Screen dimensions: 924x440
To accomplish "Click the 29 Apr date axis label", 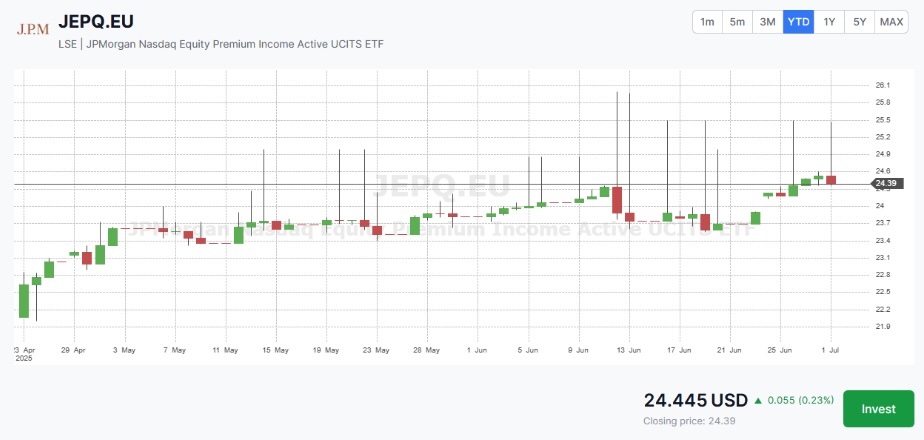I will (74, 350).
